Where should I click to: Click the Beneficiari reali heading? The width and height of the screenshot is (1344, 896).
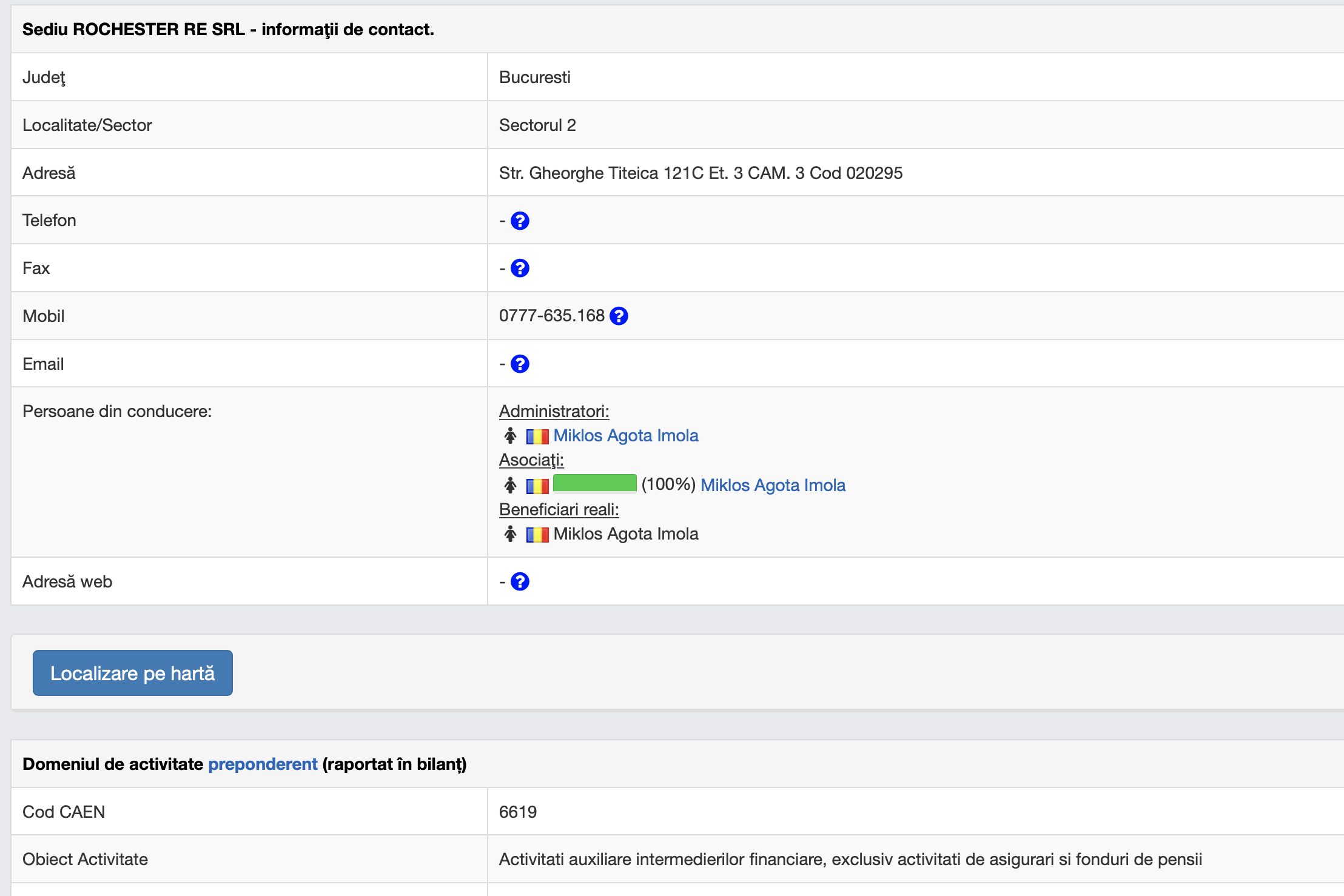[x=559, y=509]
